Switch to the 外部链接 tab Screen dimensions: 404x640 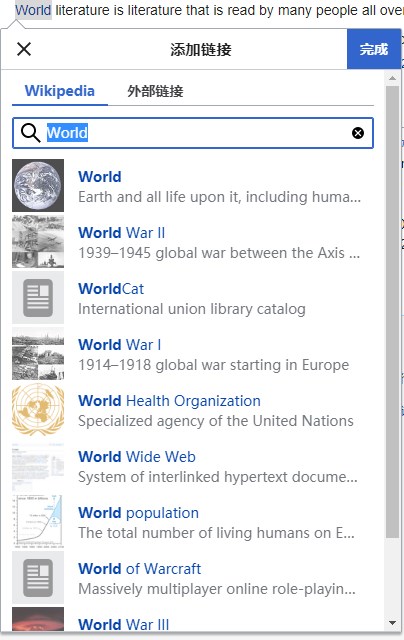point(155,91)
